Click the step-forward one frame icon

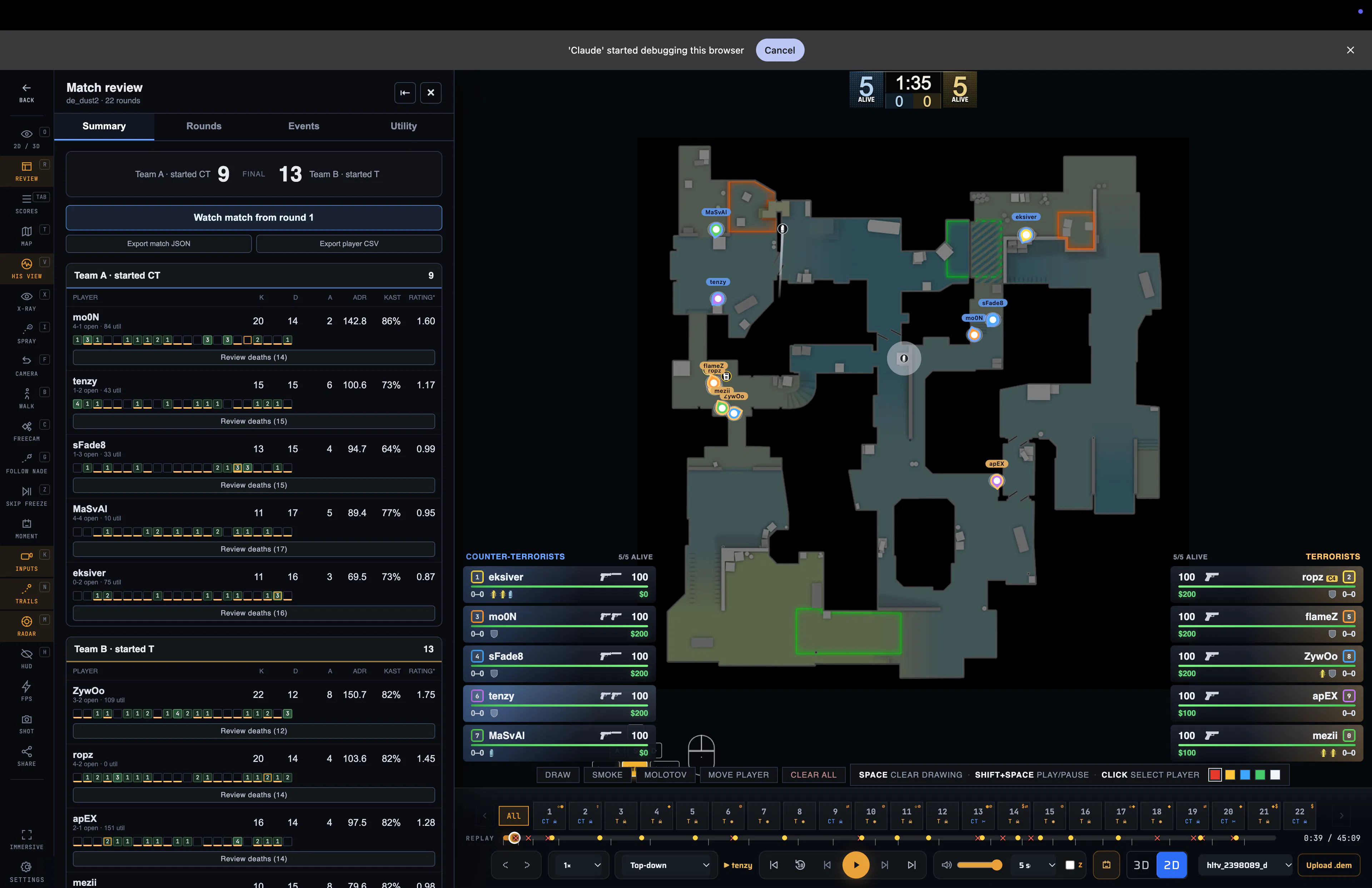(885, 865)
